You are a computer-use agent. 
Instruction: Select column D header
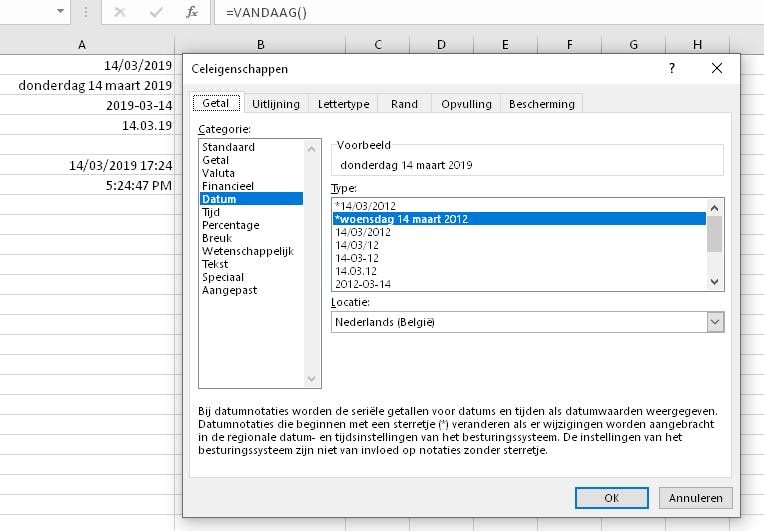[x=441, y=45]
